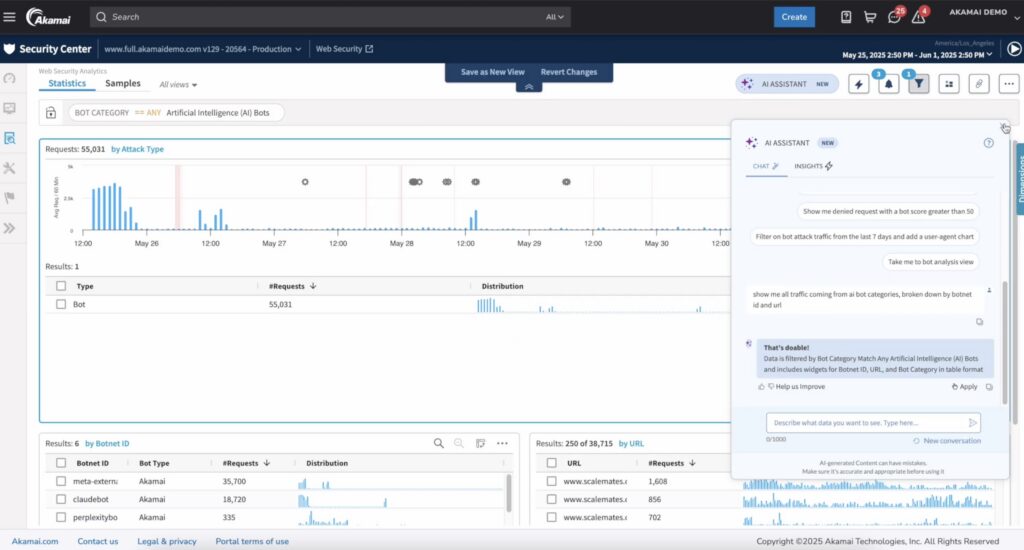The width and height of the screenshot is (1024, 550).
Task: Check the URL row with 1,608 requests
Action: [x=552, y=481]
